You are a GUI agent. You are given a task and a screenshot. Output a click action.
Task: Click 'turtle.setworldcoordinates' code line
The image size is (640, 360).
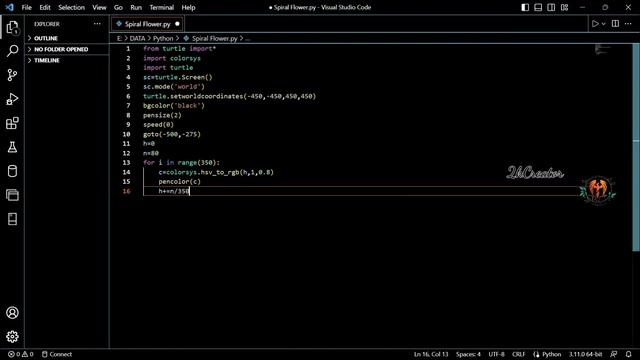coord(229,96)
